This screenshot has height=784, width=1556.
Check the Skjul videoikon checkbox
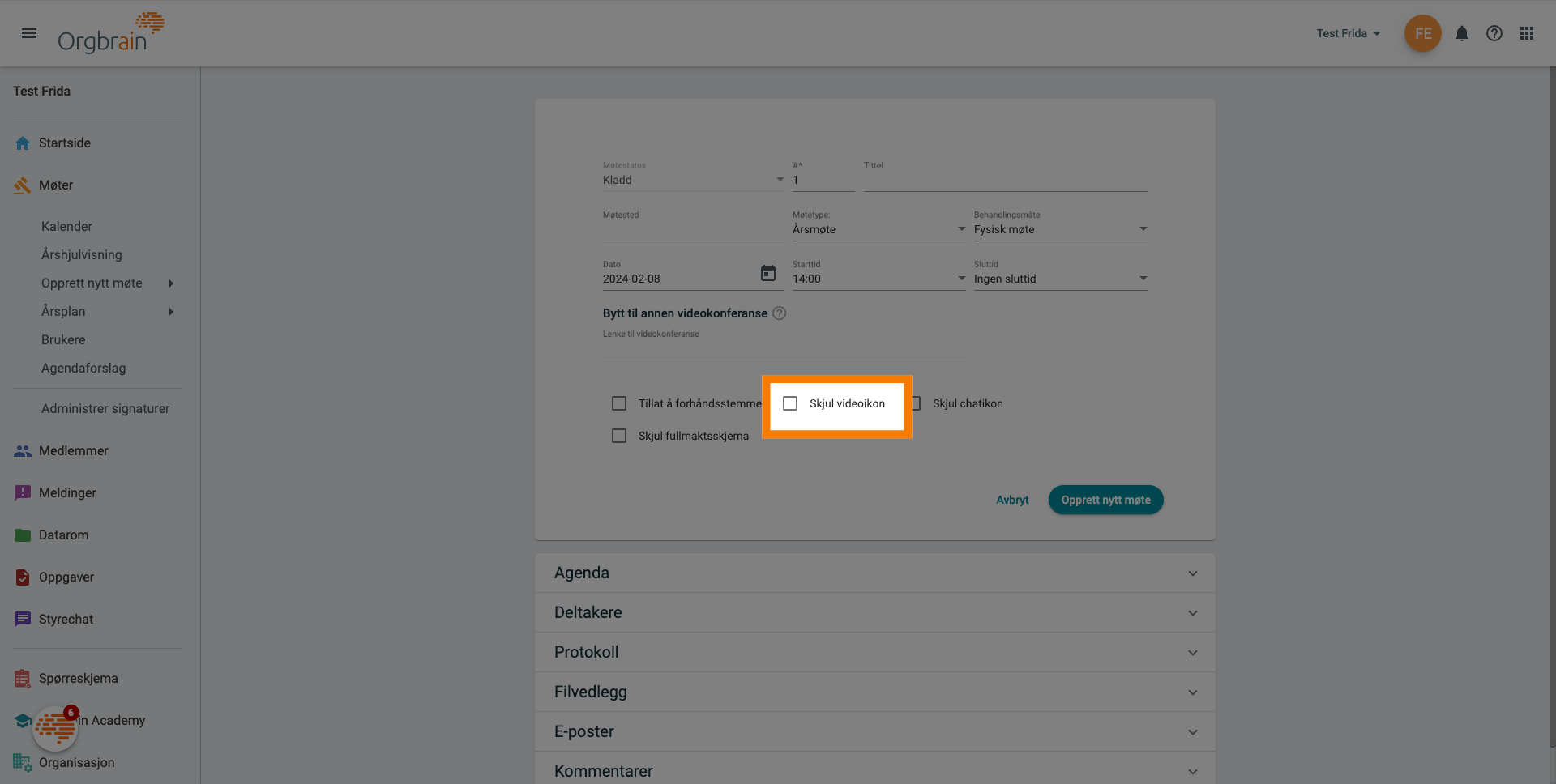(790, 403)
